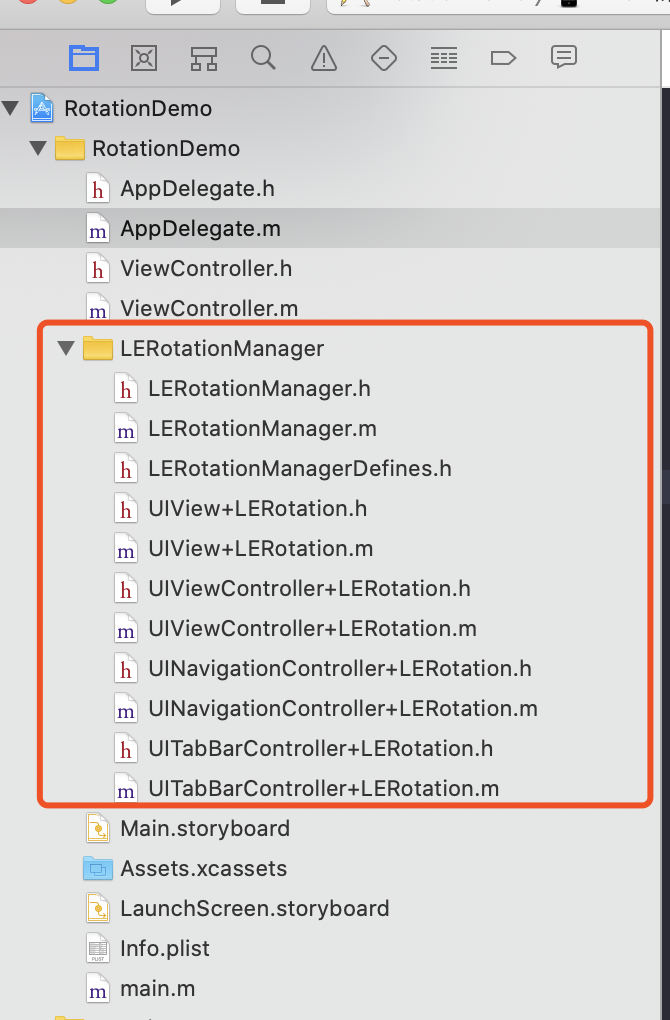This screenshot has height=1020, width=670.
Task: Show the Breakpoint navigator
Action: coord(503,58)
